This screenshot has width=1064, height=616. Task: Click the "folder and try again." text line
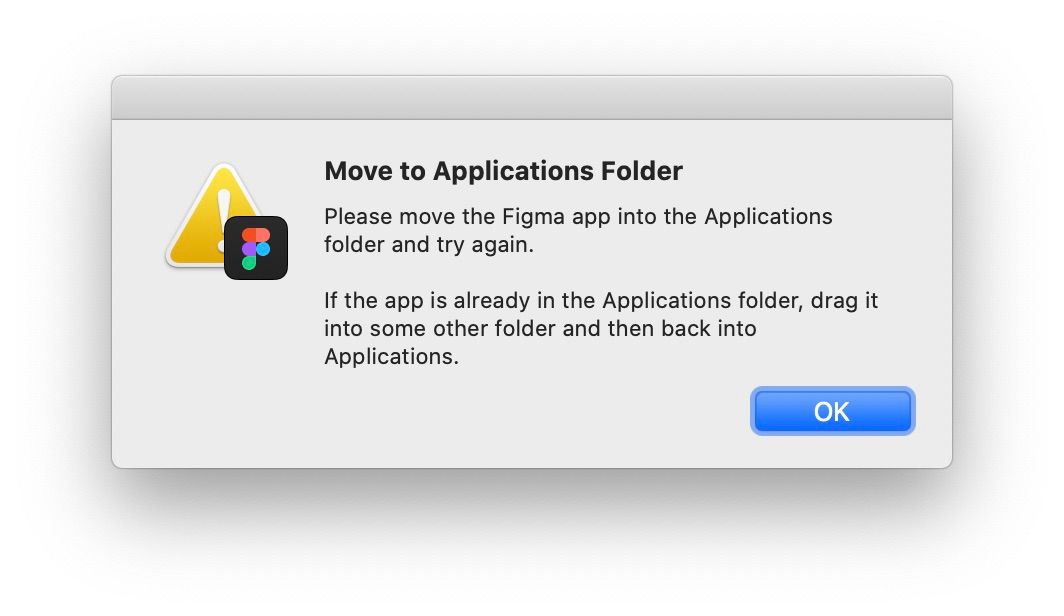click(x=429, y=244)
